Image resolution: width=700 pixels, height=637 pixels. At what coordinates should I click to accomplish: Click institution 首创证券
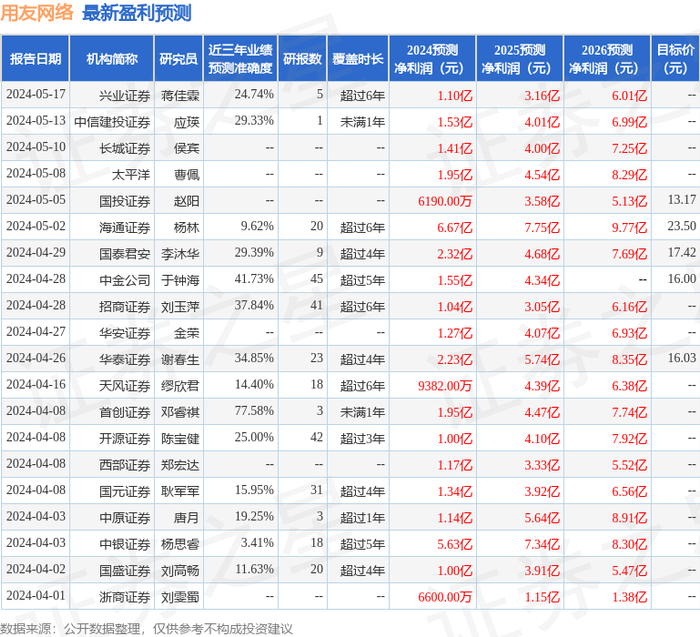tap(125, 412)
